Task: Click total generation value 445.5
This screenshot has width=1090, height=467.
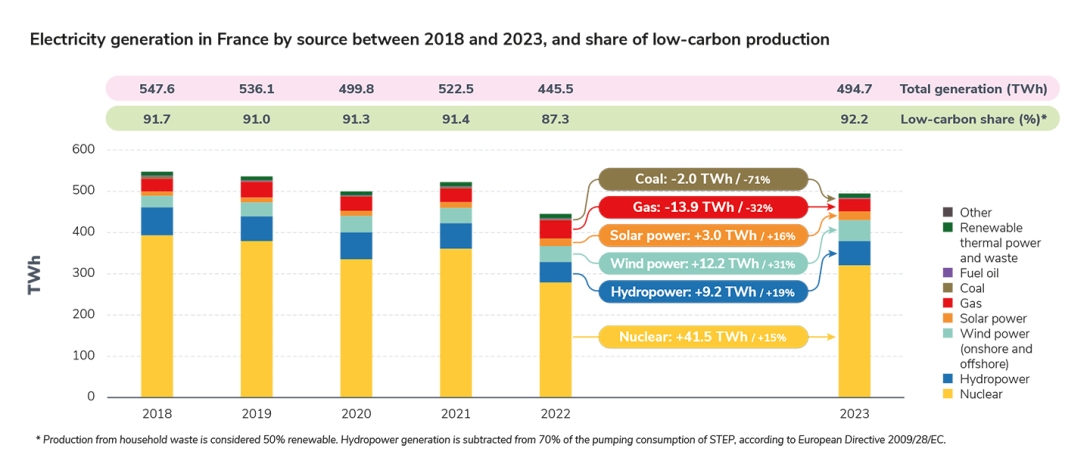Action: [555, 89]
